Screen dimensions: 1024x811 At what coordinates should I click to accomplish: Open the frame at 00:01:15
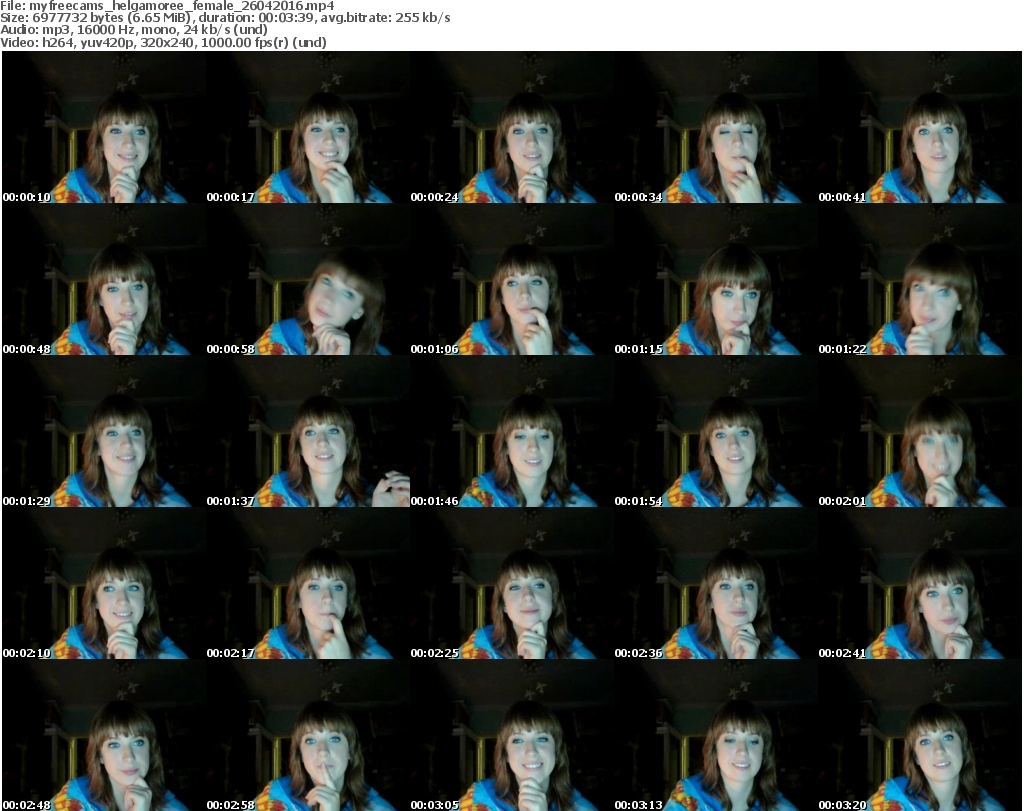pos(716,279)
